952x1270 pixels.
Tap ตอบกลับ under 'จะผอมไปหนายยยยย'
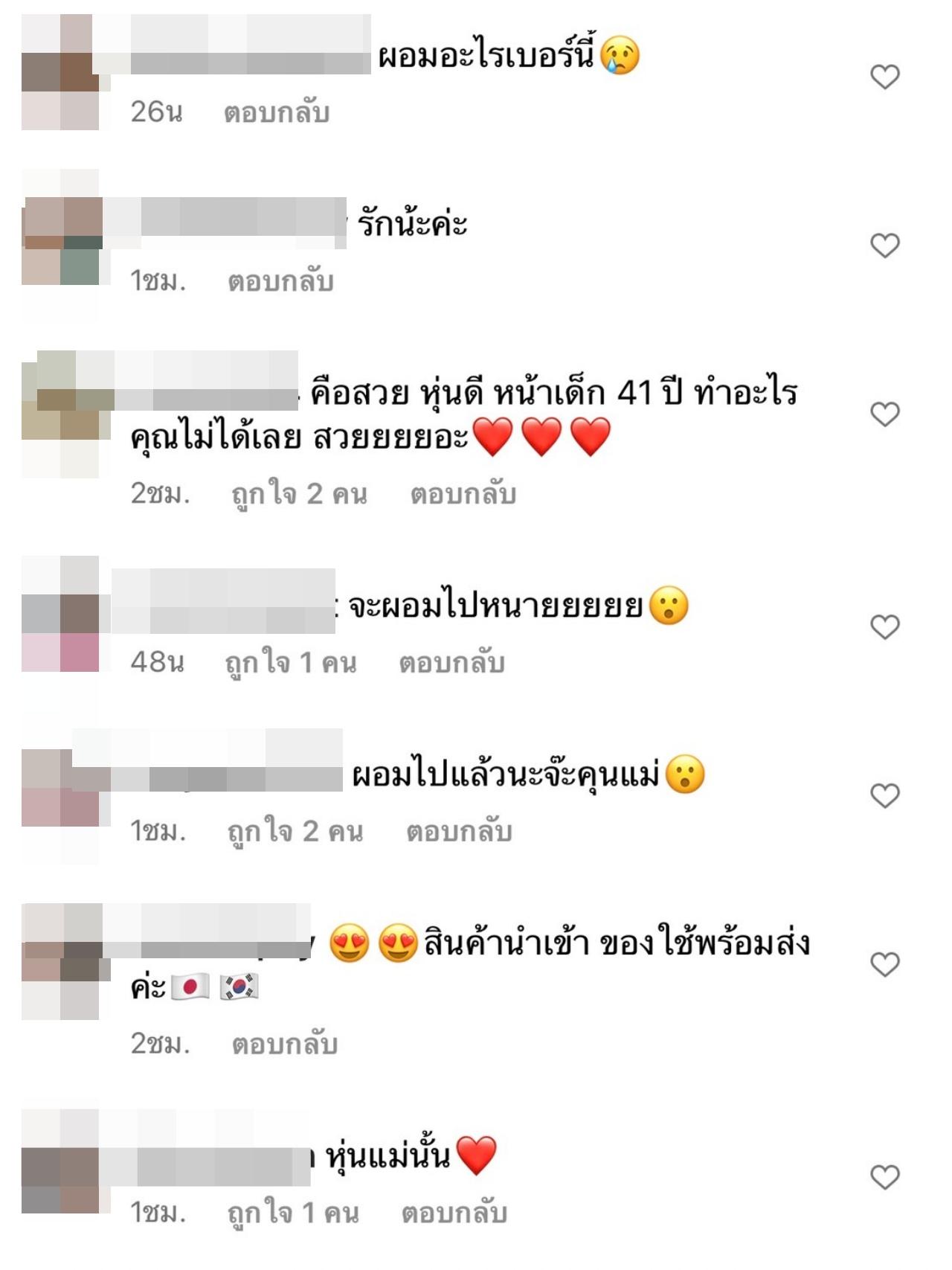(x=452, y=663)
